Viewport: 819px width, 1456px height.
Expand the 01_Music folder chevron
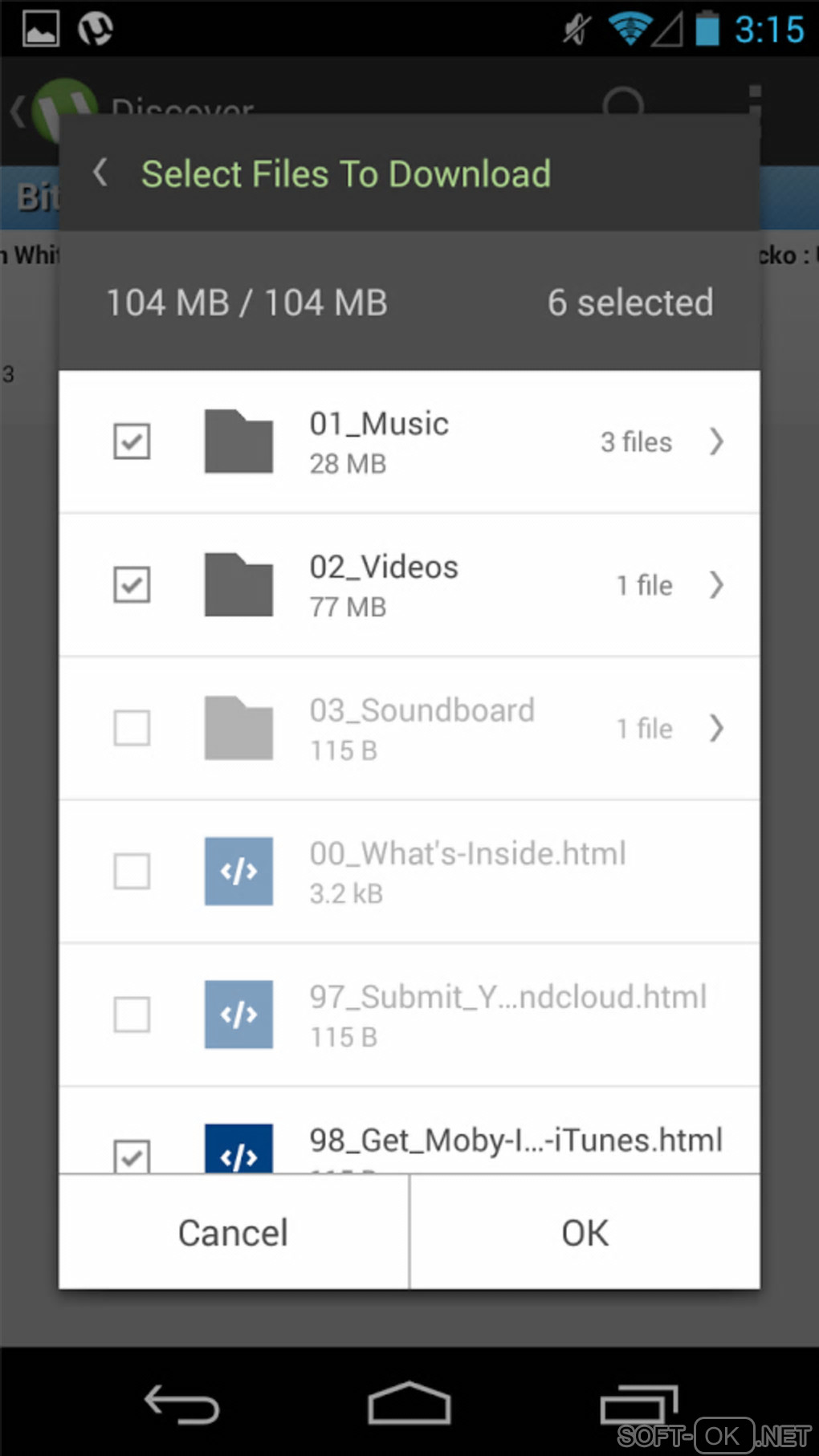point(716,441)
